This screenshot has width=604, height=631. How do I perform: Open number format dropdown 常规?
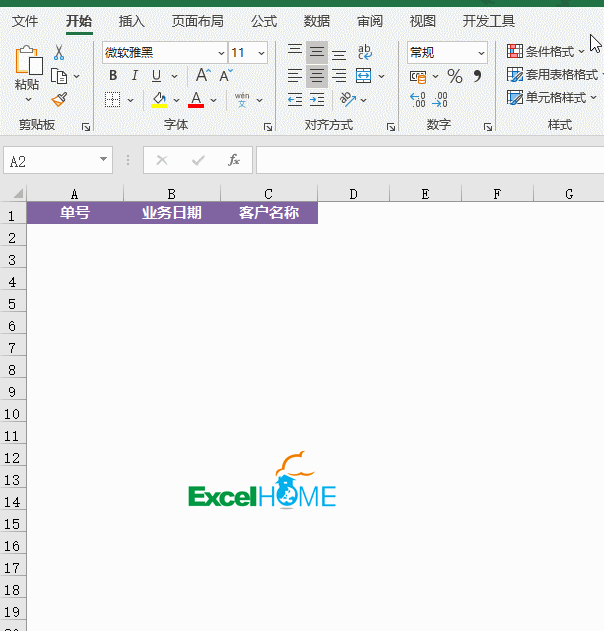pyautogui.click(x=481, y=53)
